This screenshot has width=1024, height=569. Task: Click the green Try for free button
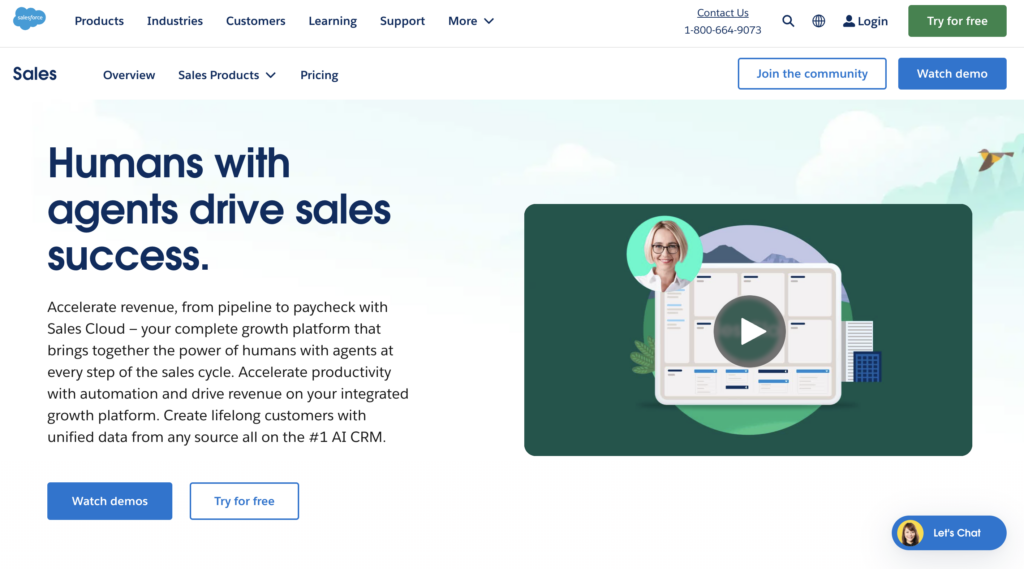pos(956,21)
